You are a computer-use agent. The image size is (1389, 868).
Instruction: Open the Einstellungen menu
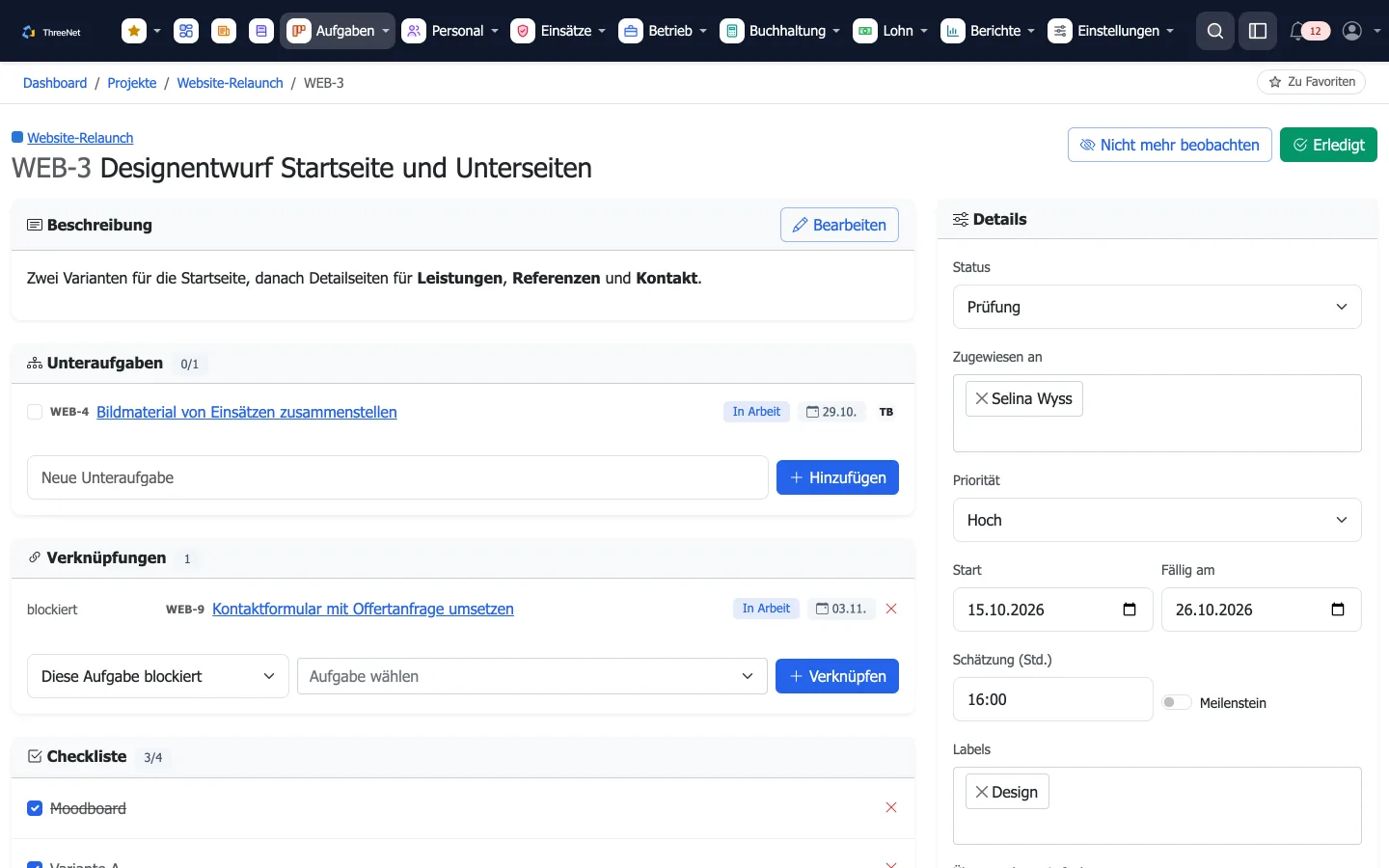click(x=1111, y=31)
